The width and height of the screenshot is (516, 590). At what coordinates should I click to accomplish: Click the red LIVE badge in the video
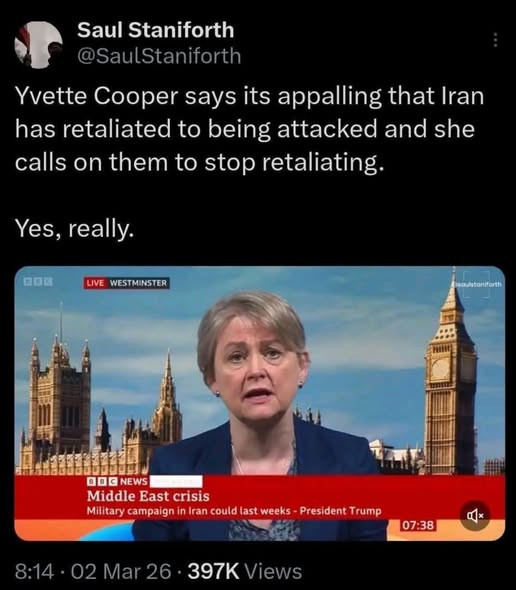(x=95, y=283)
